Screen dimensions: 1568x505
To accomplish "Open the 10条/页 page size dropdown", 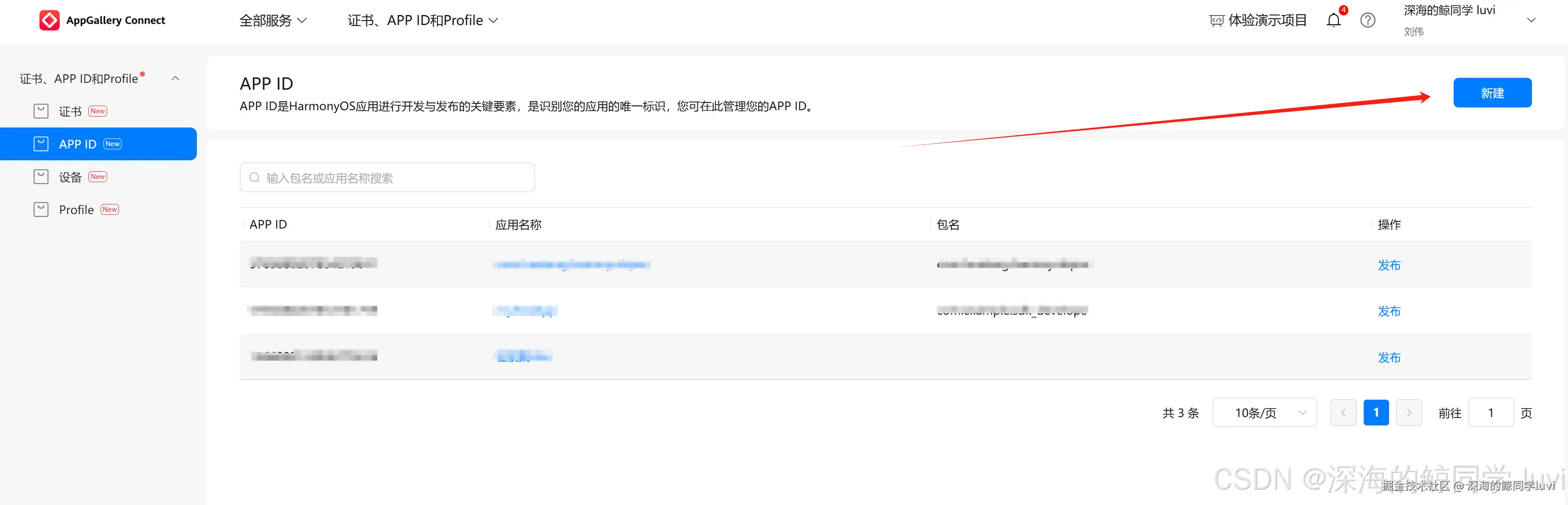I will point(1264,413).
